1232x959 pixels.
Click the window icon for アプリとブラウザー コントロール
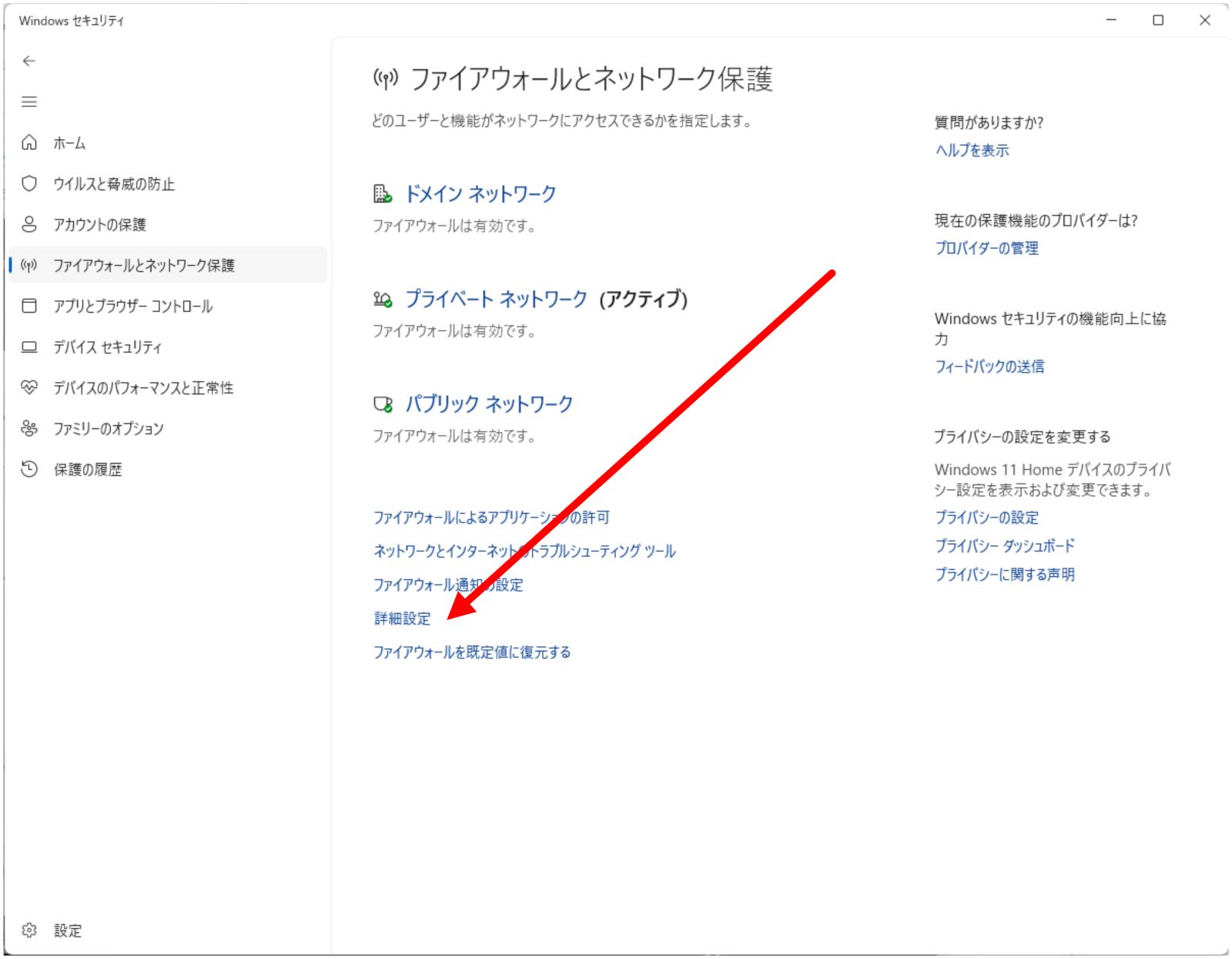pyautogui.click(x=29, y=306)
